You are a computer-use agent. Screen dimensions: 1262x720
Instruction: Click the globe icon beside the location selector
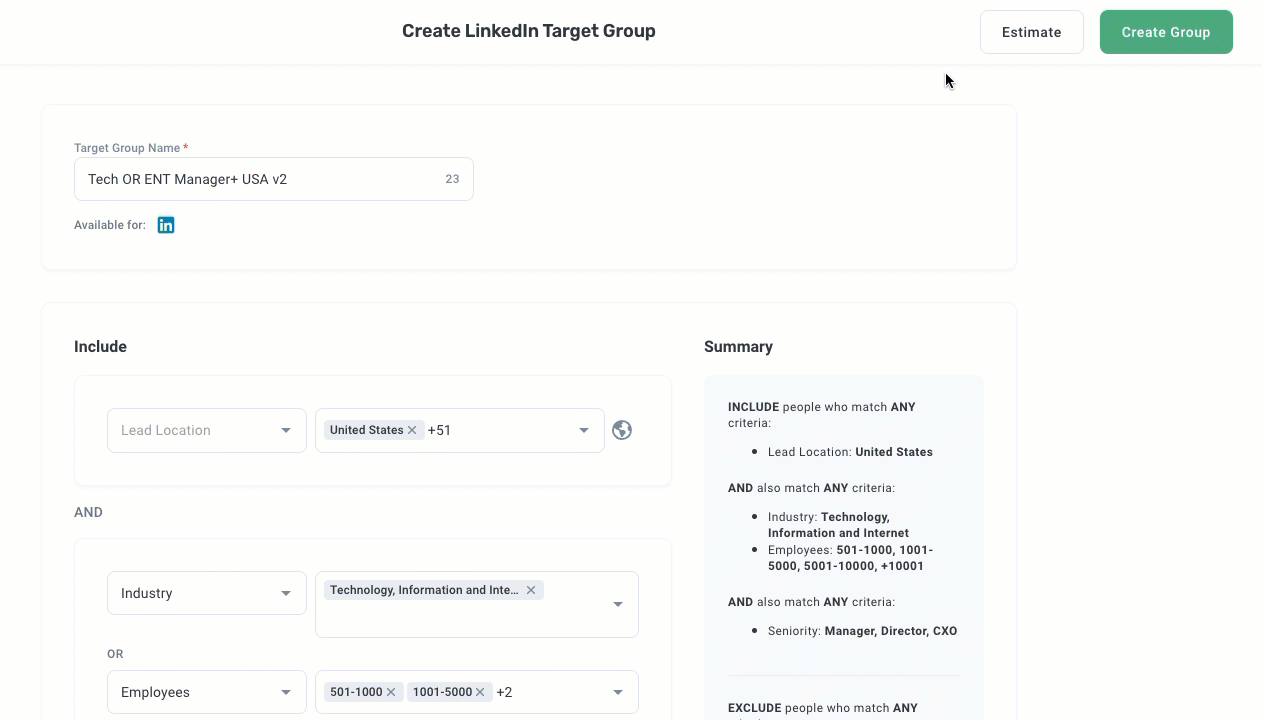point(621,430)
